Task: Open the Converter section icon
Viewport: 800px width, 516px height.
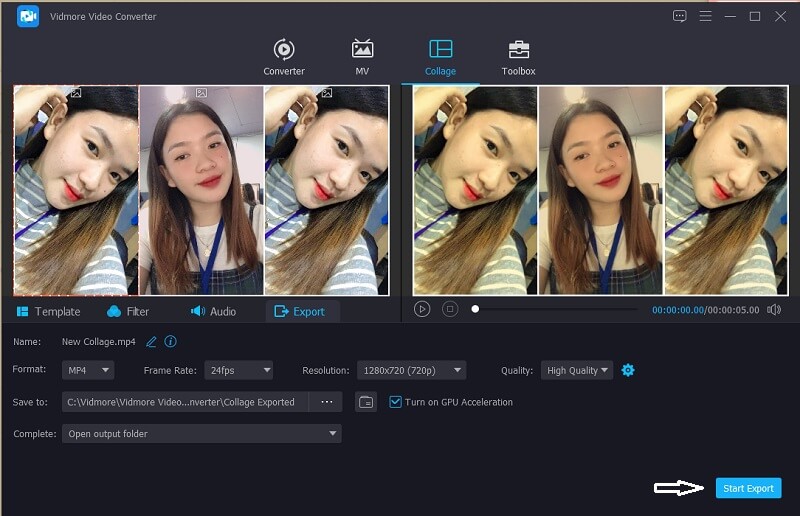Action: click(x=284, y=50)
